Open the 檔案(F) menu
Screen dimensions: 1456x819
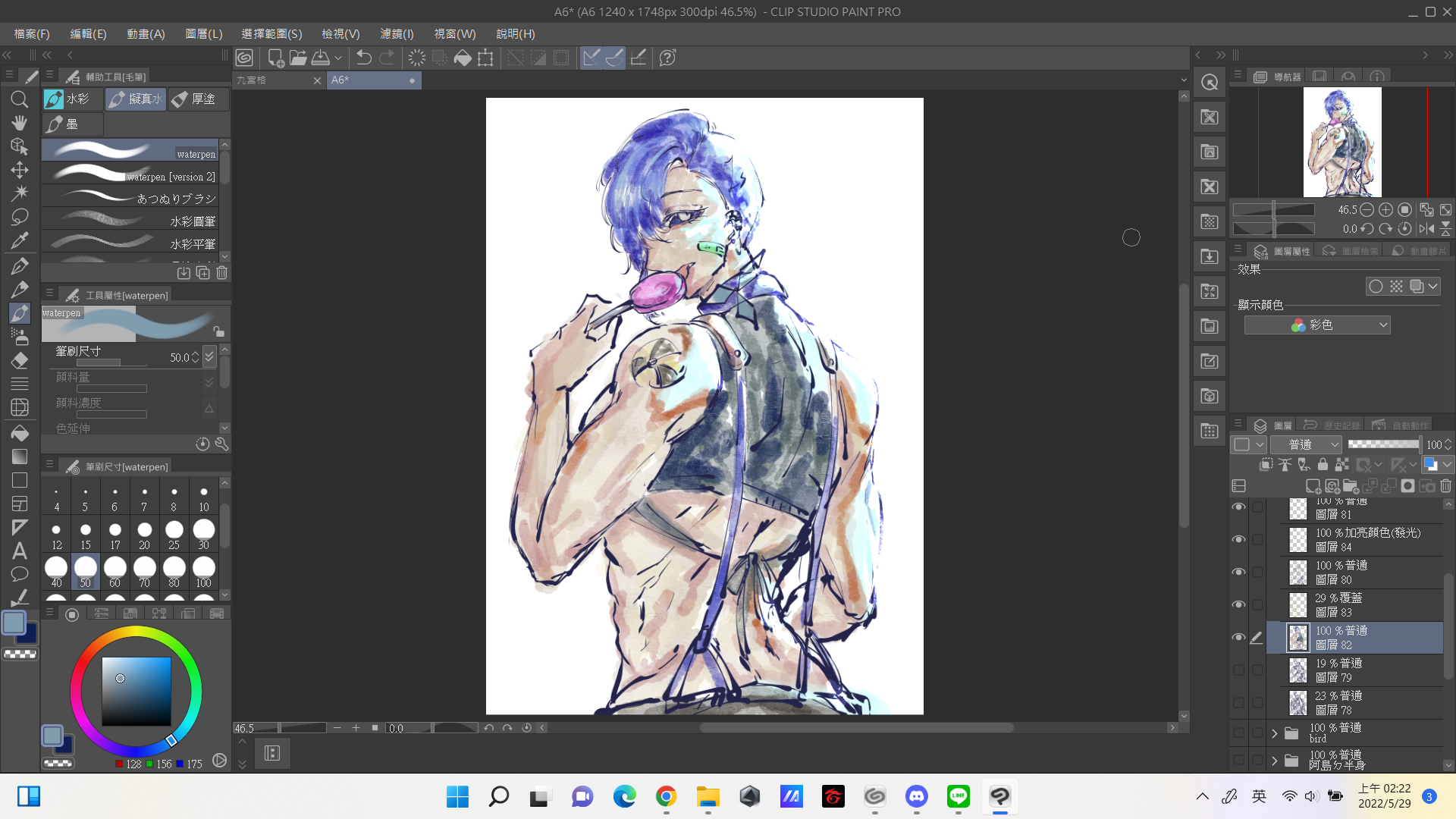[32, 34]
